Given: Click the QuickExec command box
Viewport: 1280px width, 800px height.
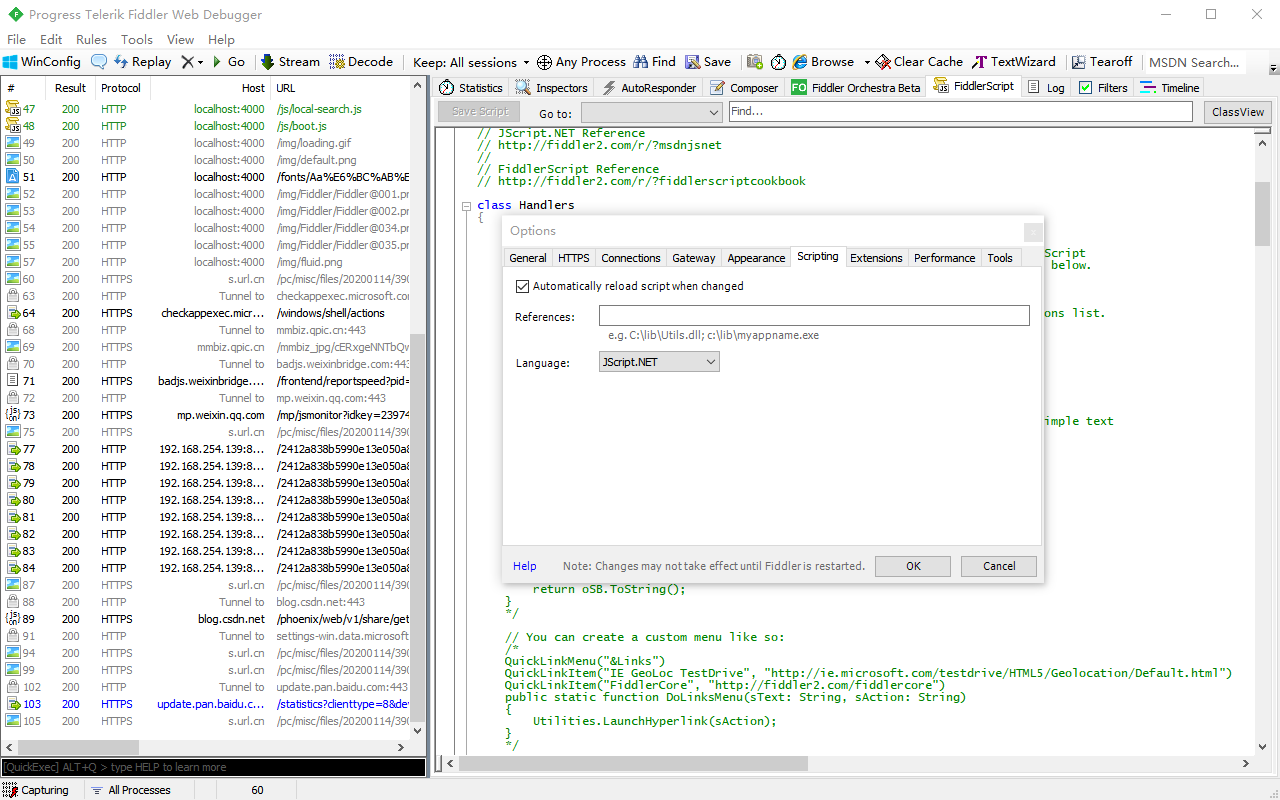Looking at the screenshot, I should 213,767.
